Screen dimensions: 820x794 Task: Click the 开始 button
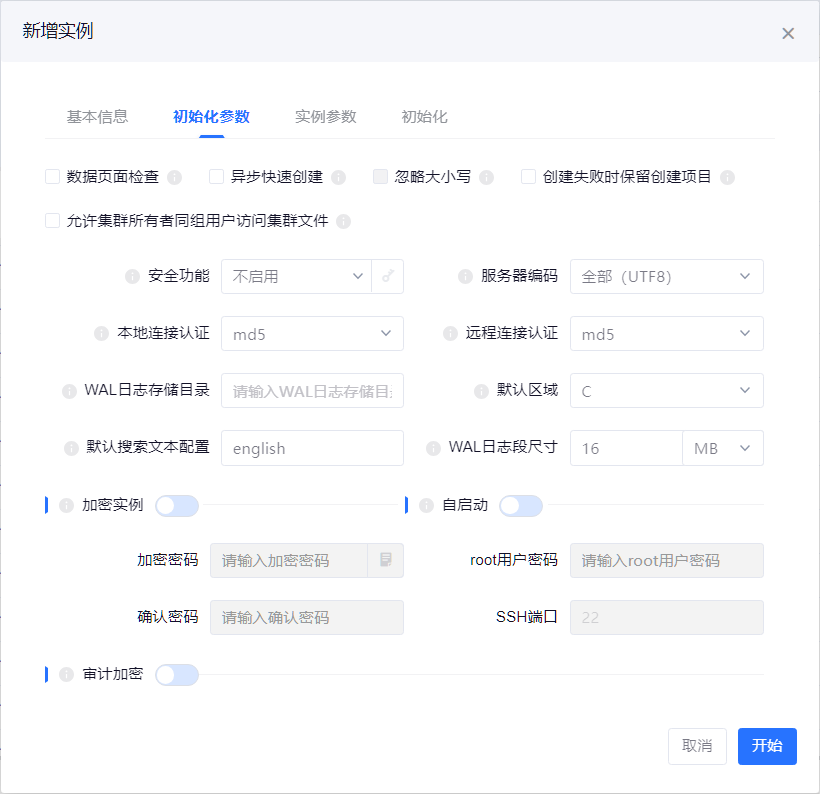(x=767, y=746)
